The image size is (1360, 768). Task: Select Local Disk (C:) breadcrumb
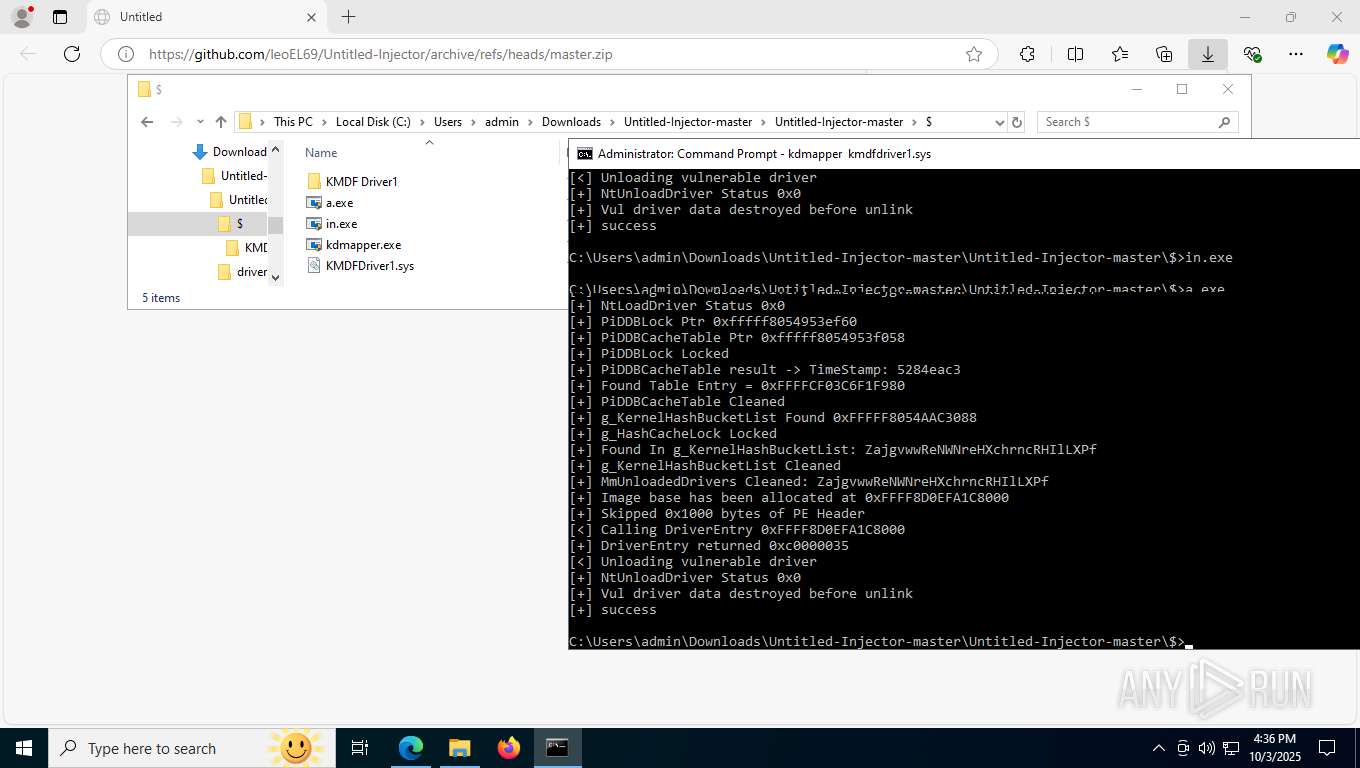373,122
